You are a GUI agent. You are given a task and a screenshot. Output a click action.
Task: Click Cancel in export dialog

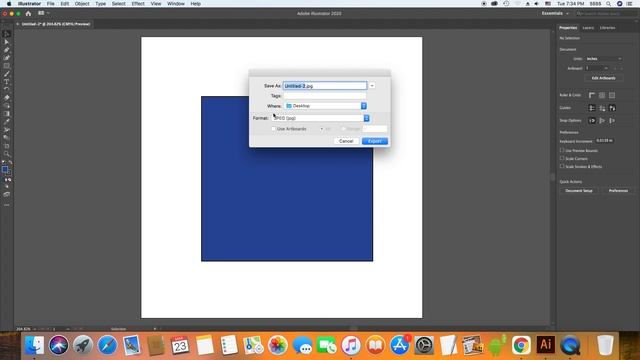click(x=346, y=141)
